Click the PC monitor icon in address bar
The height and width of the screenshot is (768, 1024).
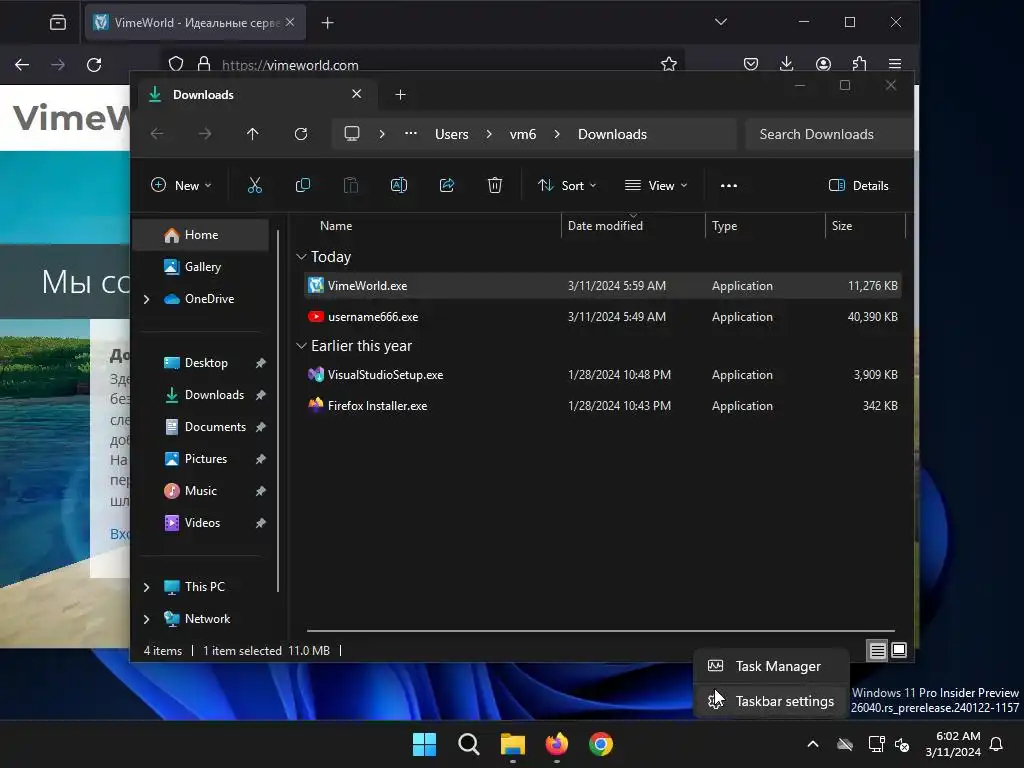click(352, 134)
